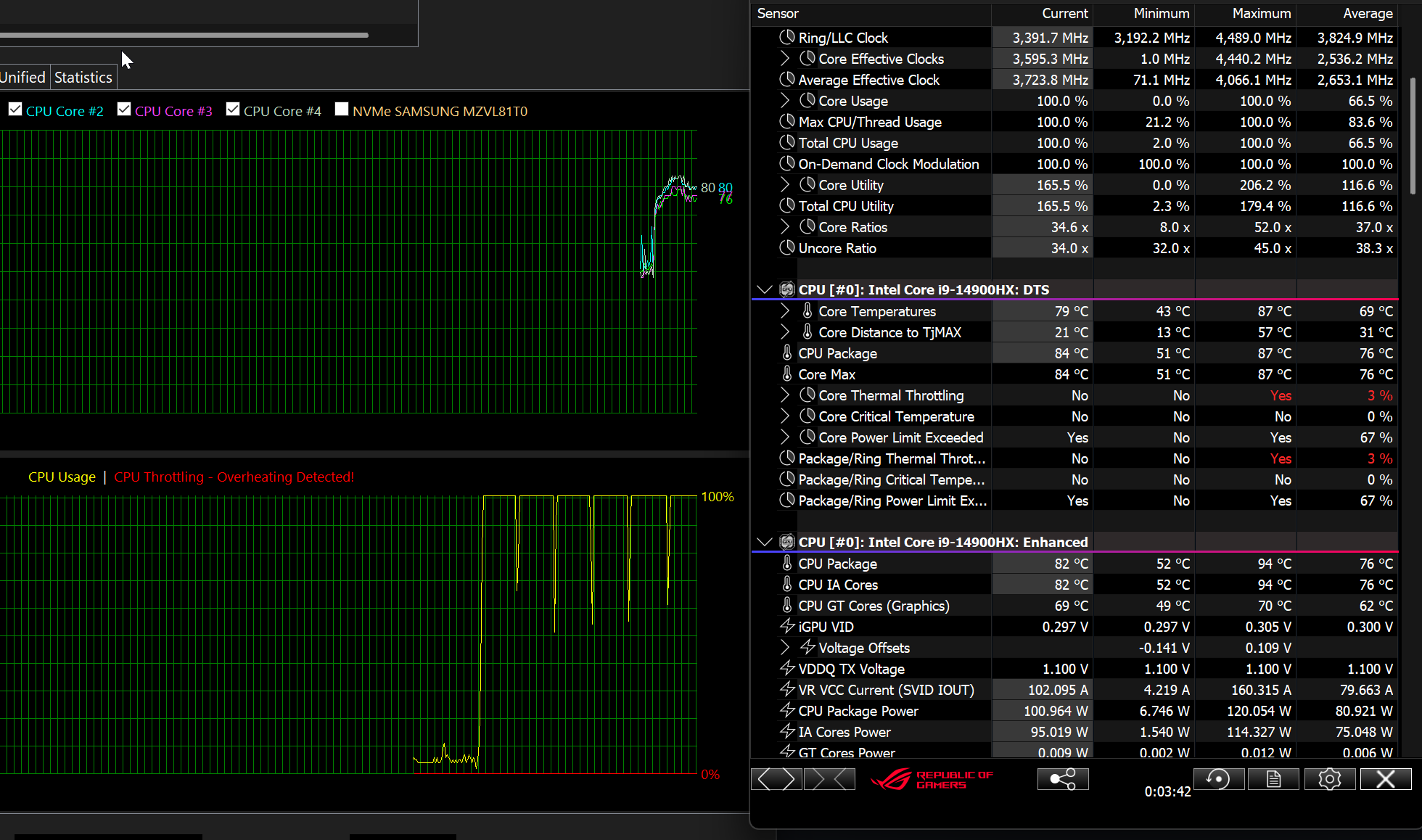Click the reset sensors clock icon
Image resolution: width=1422 pixels, height=840 pixels.
1219,779
